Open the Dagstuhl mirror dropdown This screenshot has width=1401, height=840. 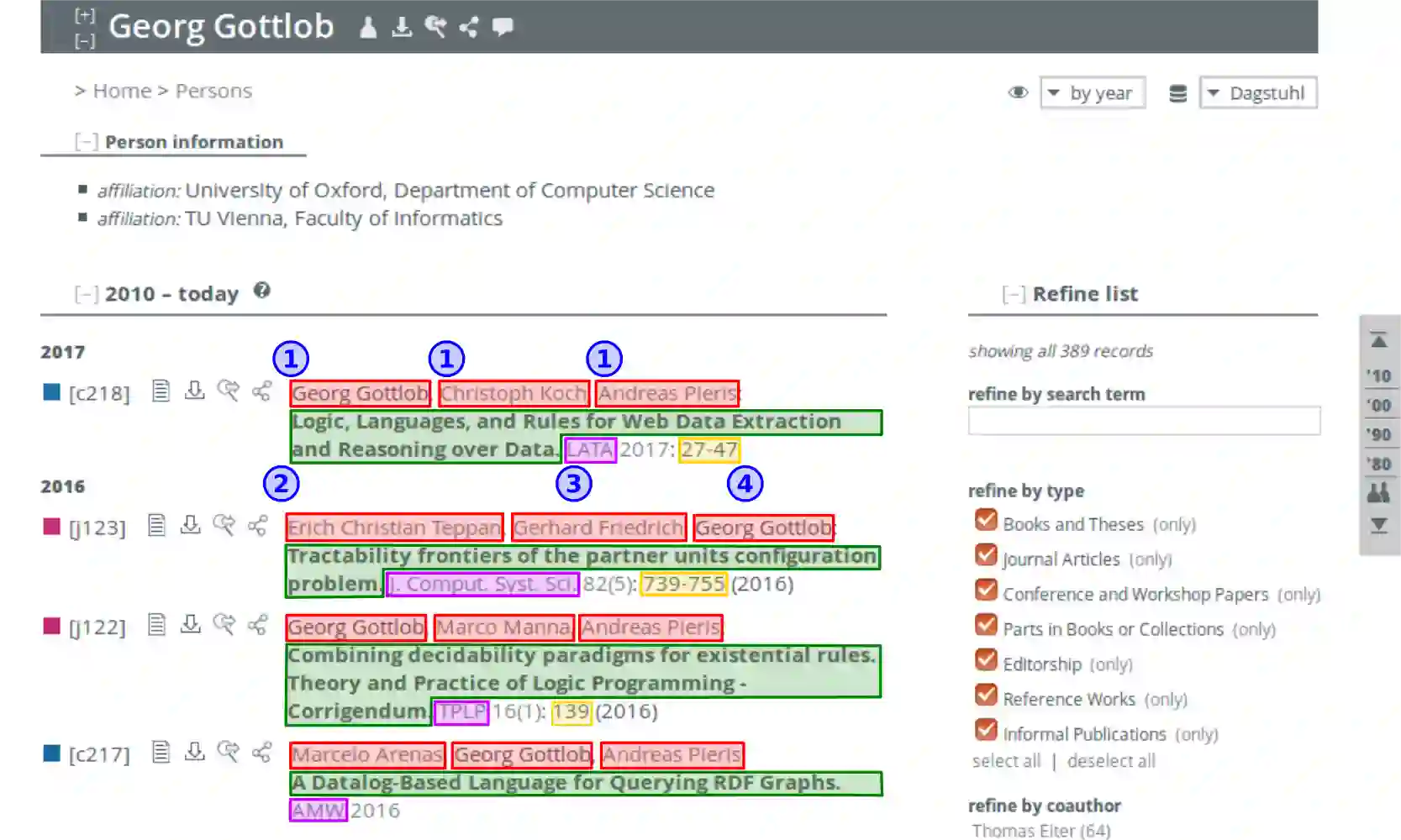pyautogui.click(x=1258, y=93)
